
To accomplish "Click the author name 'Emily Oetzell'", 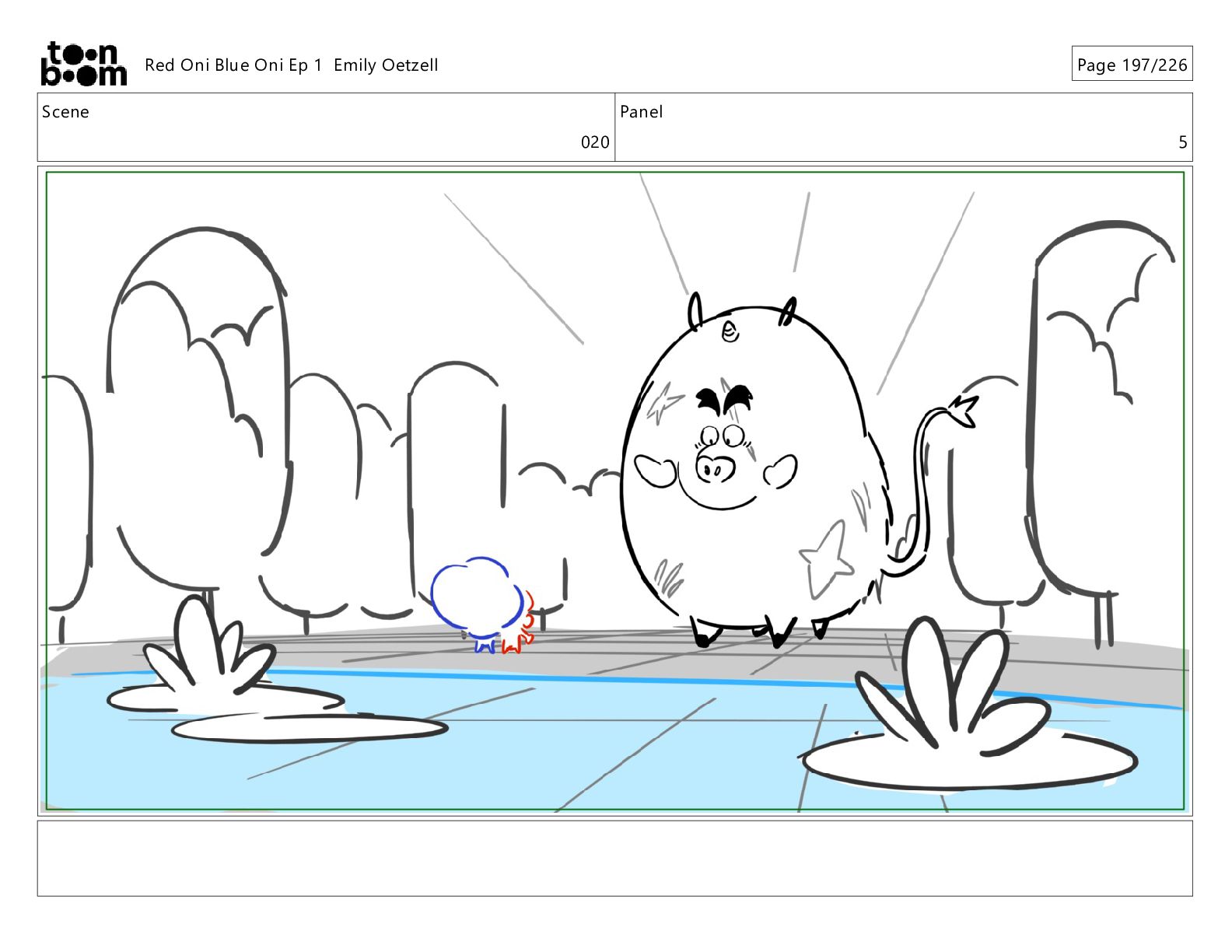I will tap(386, 65).
